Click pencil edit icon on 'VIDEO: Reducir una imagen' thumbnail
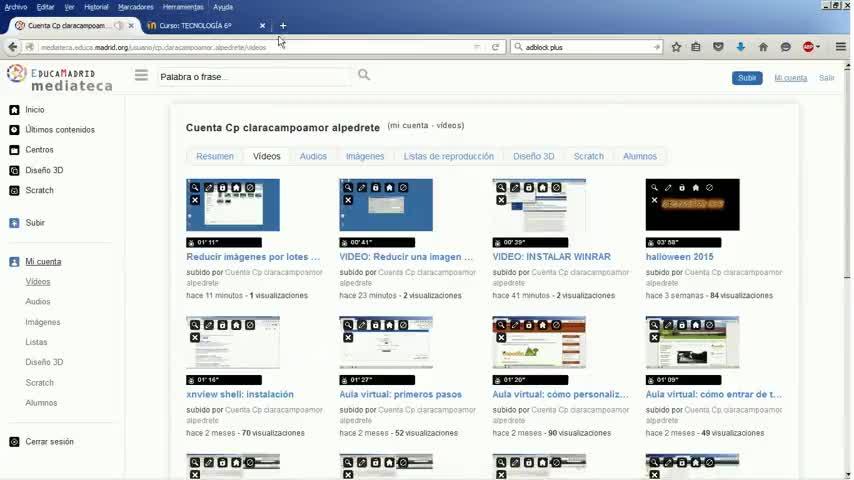This screenshot has width=854, height=480. (x=362, y=187)
